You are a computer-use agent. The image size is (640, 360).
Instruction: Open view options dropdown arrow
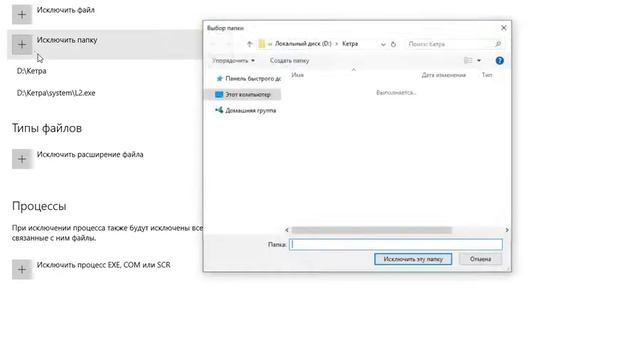[x=479, y=60]
